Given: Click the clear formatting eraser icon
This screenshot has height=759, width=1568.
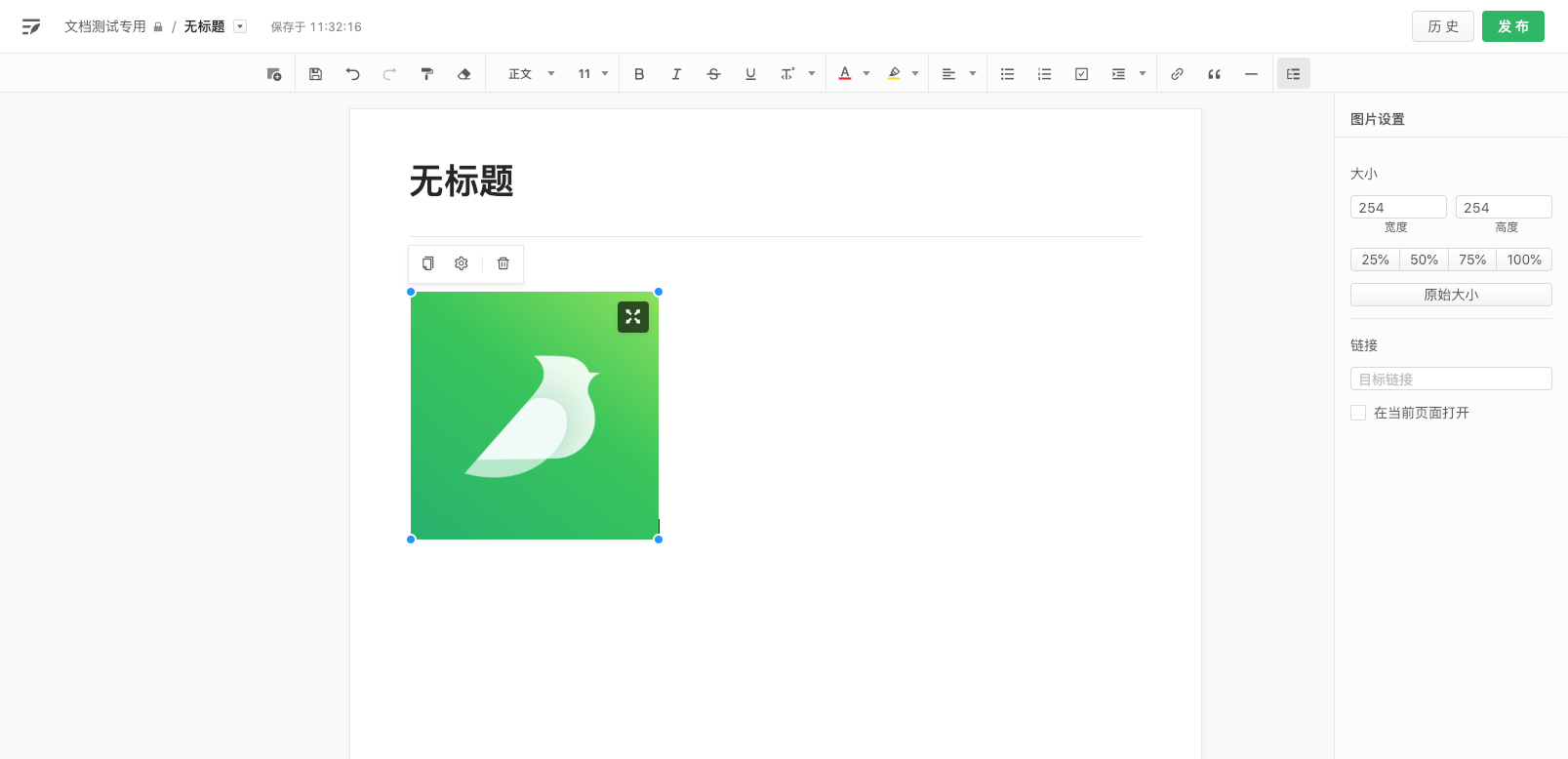Looking at the screenshot, I should pos(463,74).
